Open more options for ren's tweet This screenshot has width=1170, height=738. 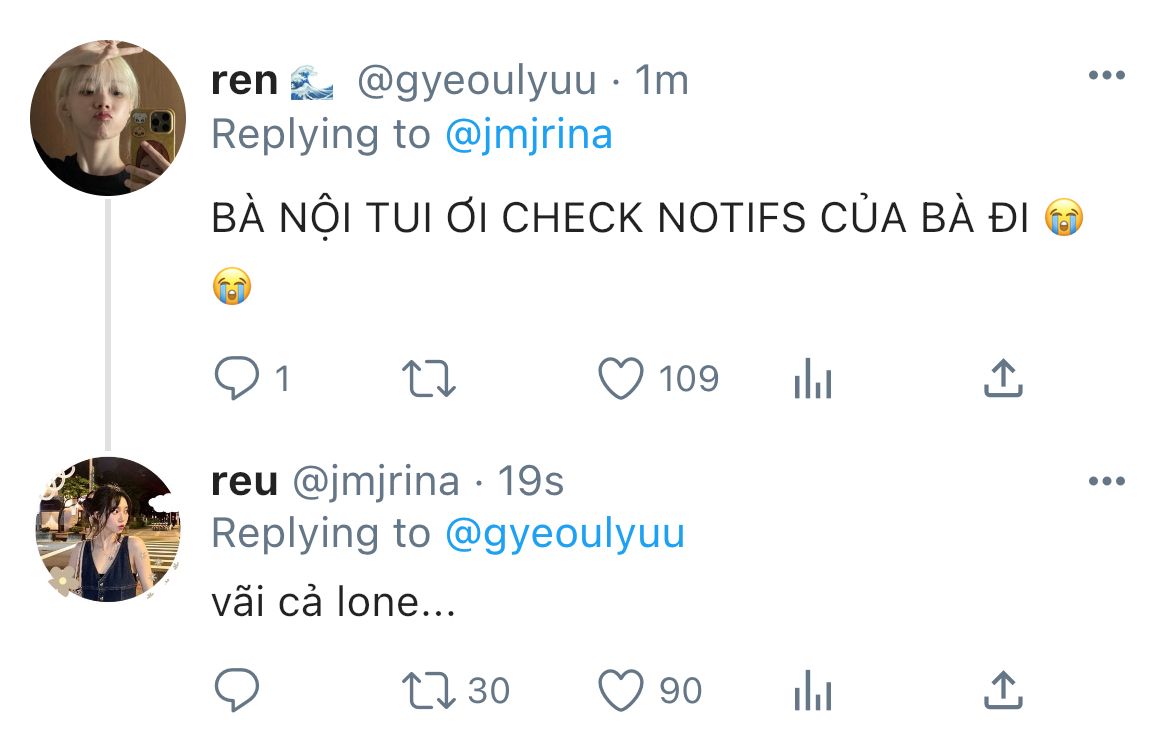coord(1107,75)
